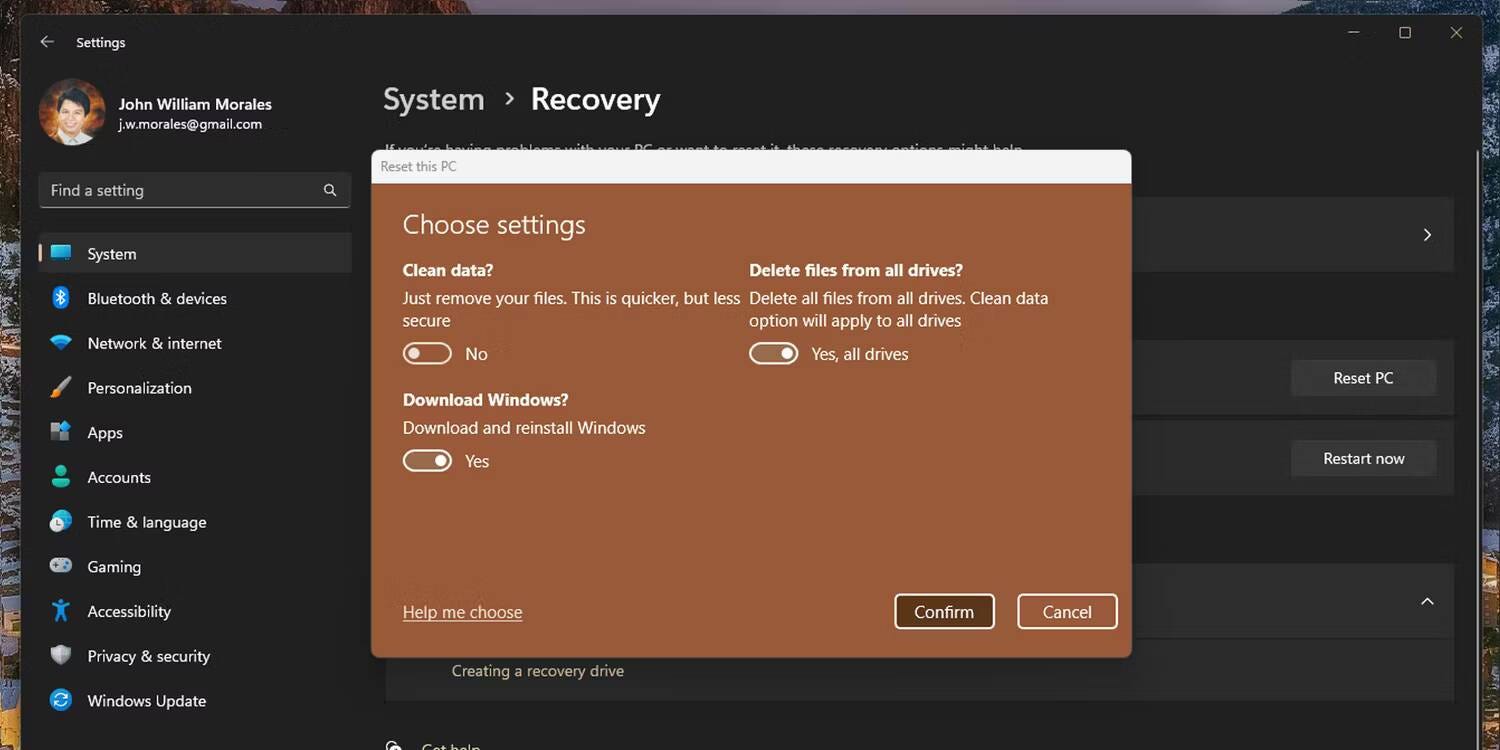This screenshot has height=750, width=1500.
Task: Select System in the settings sidebar
Action: tap(111, 253)
